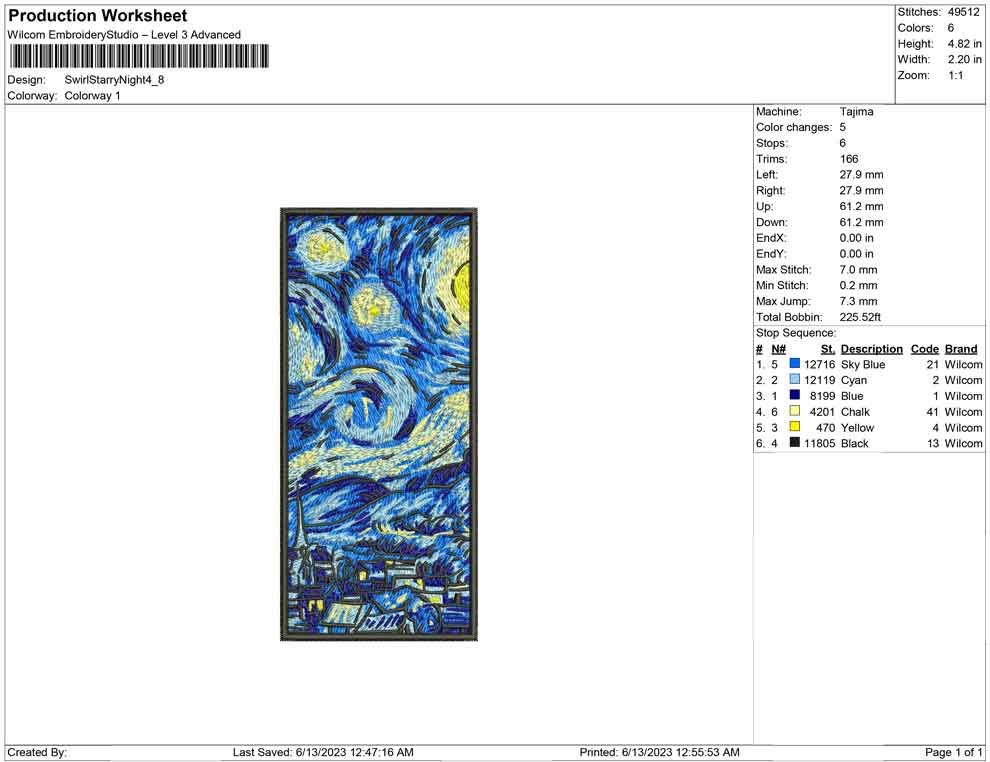Click the Blue stitch count 8199
Screen dimensions: 990x762
(822, 396)
